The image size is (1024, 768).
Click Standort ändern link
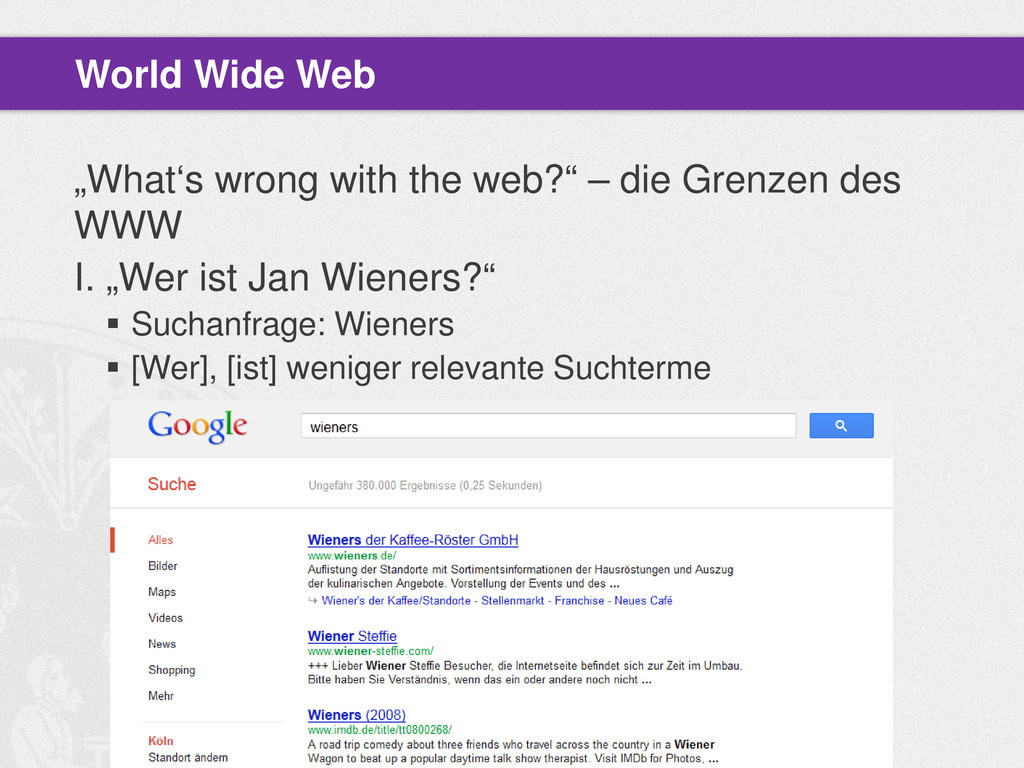188,758
